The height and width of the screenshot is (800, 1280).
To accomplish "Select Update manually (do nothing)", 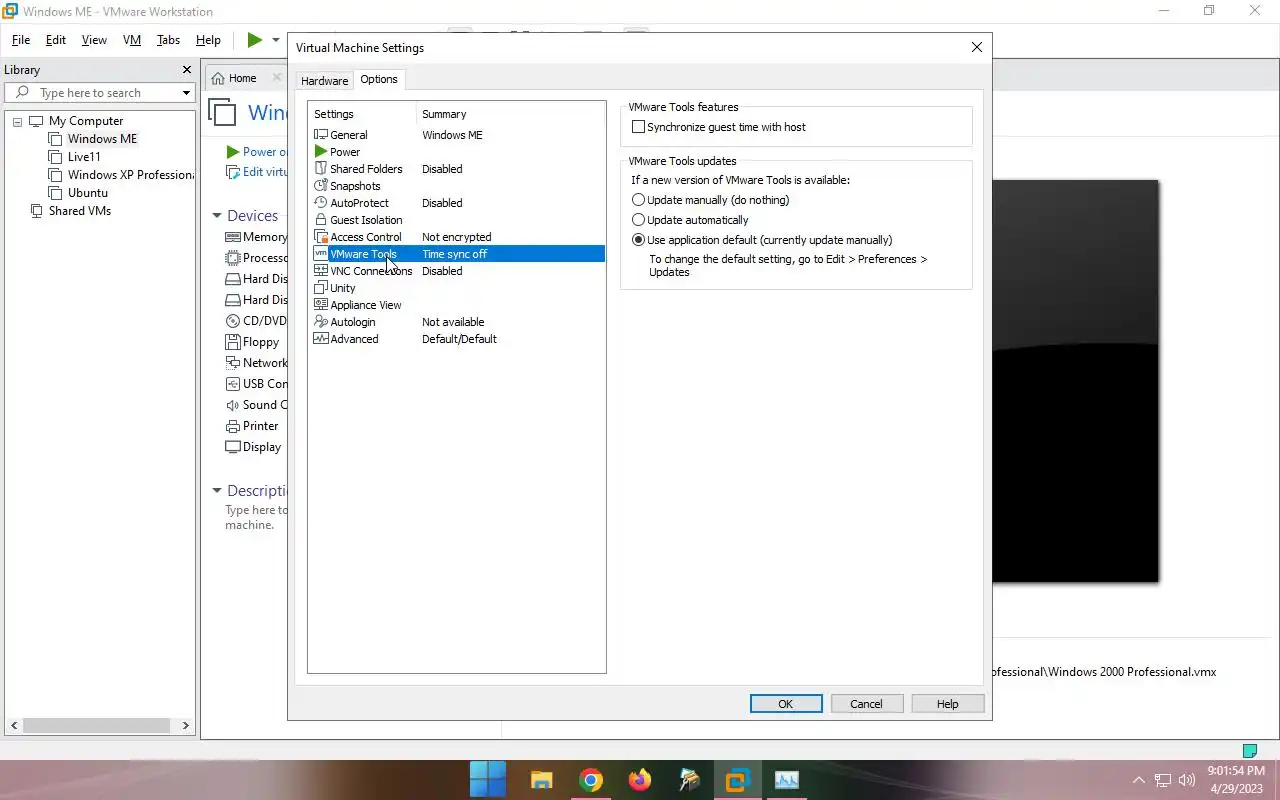I will [638, 200].
